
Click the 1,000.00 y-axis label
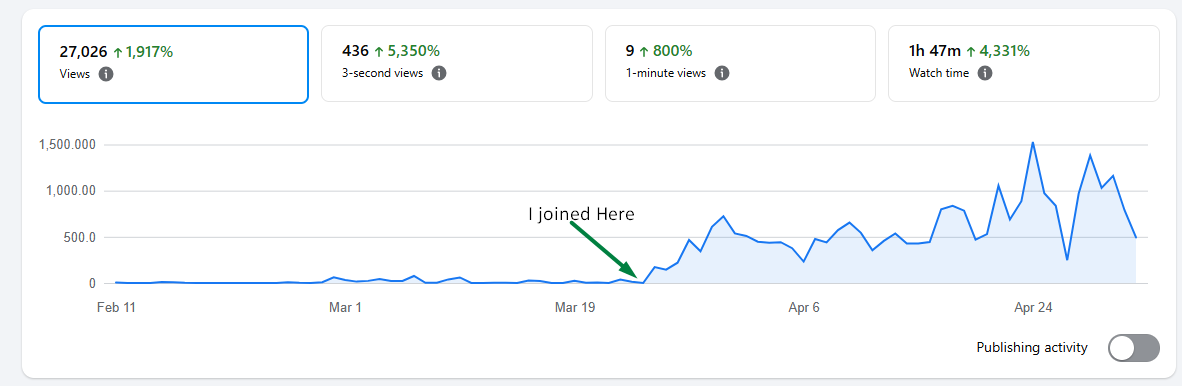coord(72,191)
